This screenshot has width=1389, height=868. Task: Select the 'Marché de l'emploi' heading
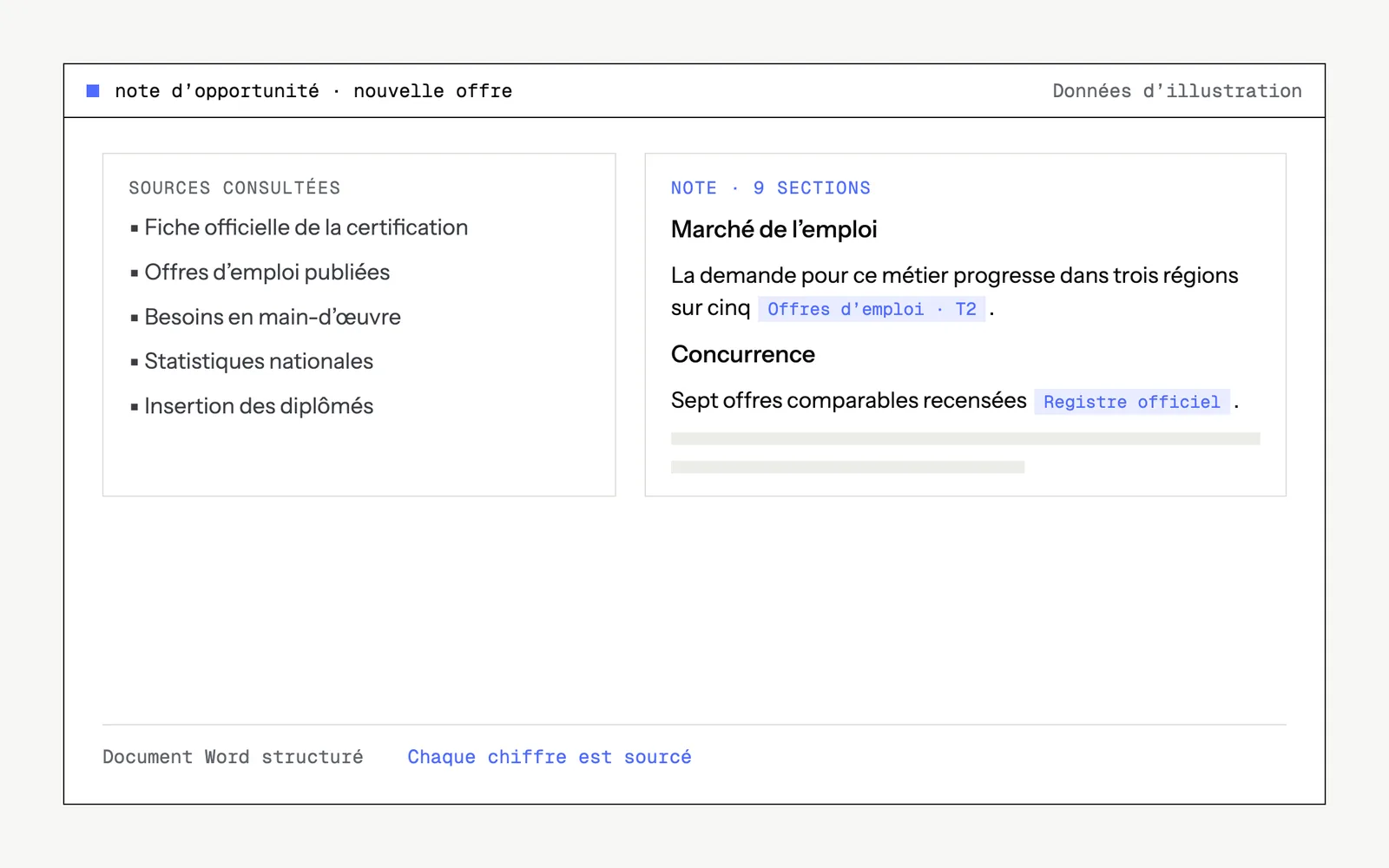coord(773,229)
